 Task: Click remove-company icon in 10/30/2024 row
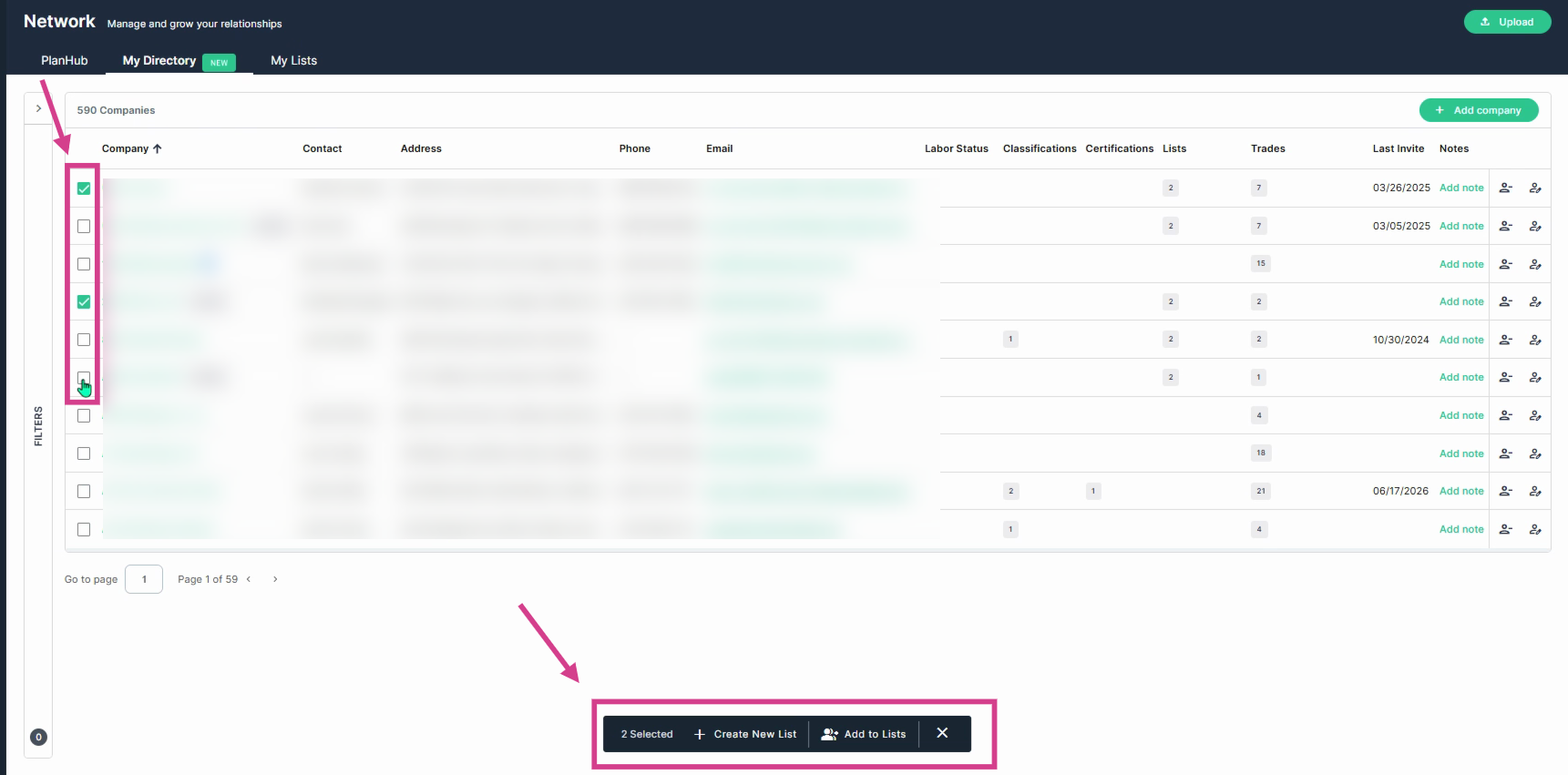(1506, 340)
